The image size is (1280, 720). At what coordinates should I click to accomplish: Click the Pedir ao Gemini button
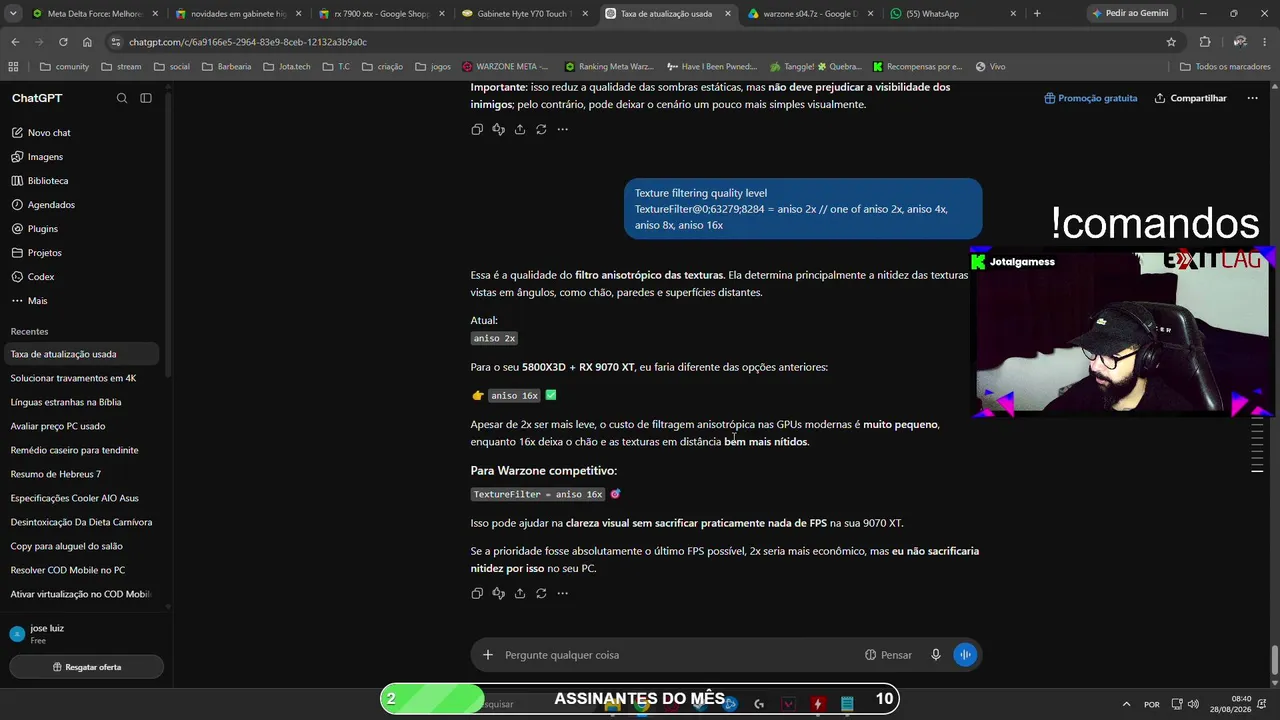(x=1129, y=14)
